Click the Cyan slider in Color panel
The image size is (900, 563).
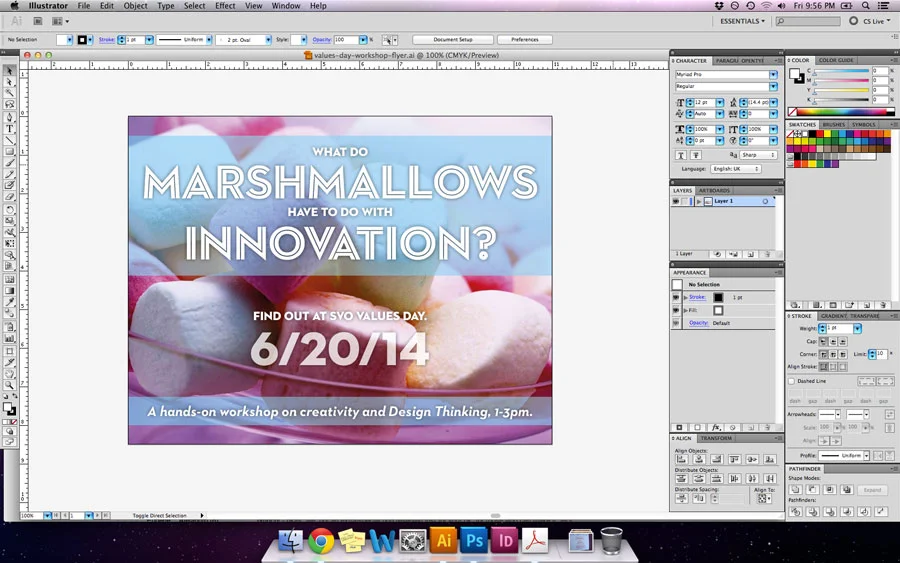[x=841, y=71]
